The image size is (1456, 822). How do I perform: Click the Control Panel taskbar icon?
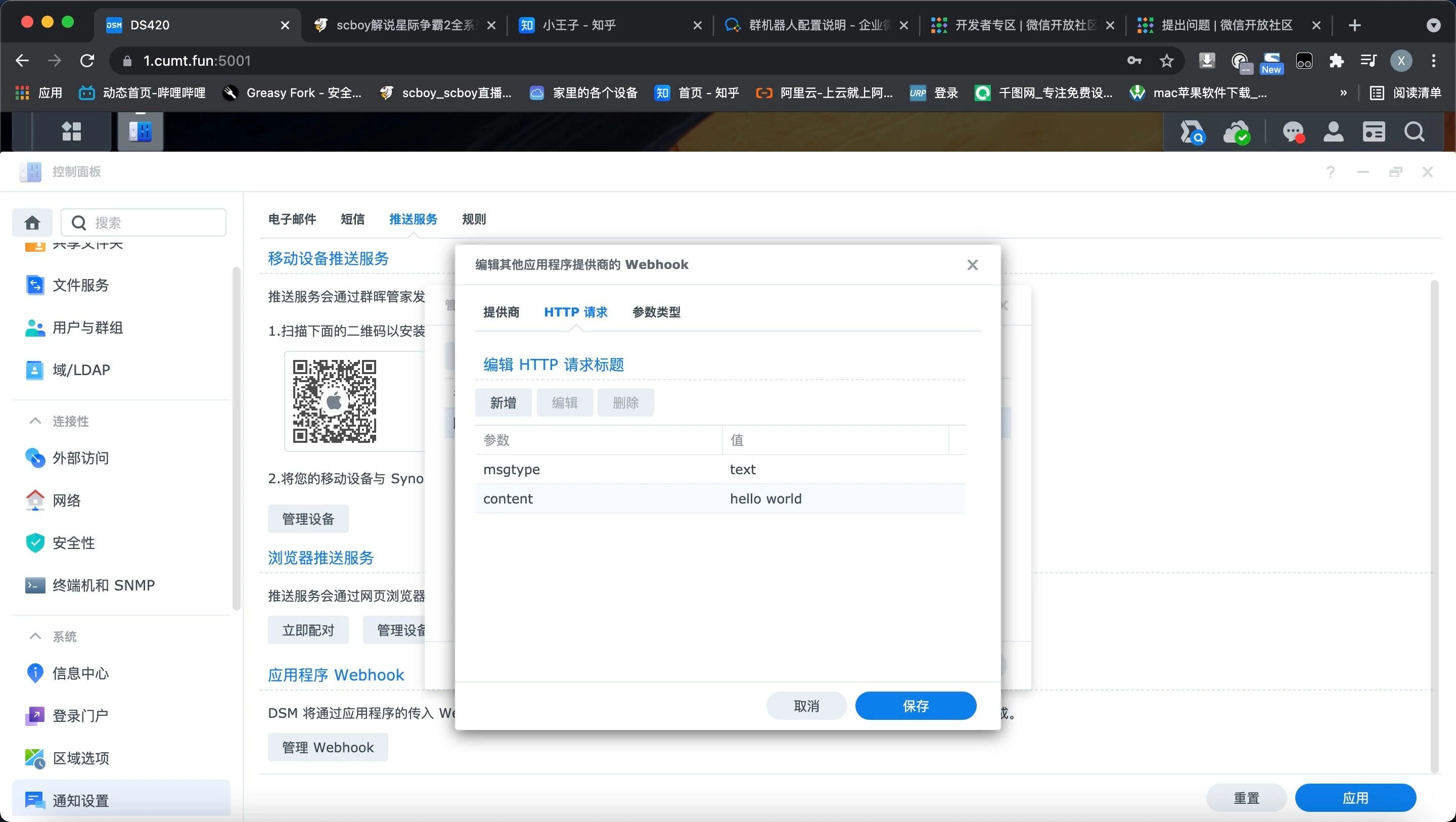pyautogui.click(x=140, y=131)
